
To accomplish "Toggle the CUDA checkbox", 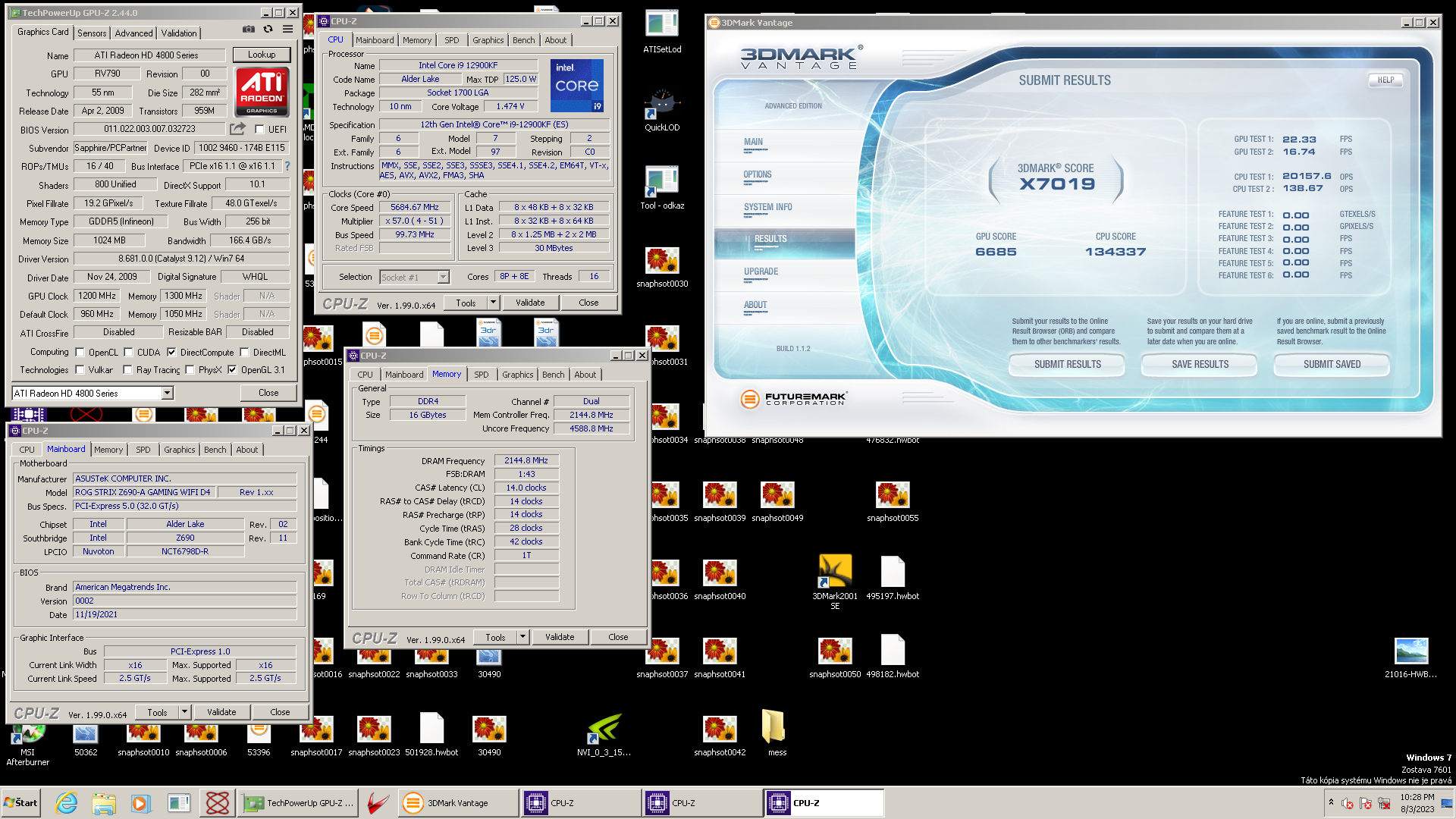I will coord(128,353).
